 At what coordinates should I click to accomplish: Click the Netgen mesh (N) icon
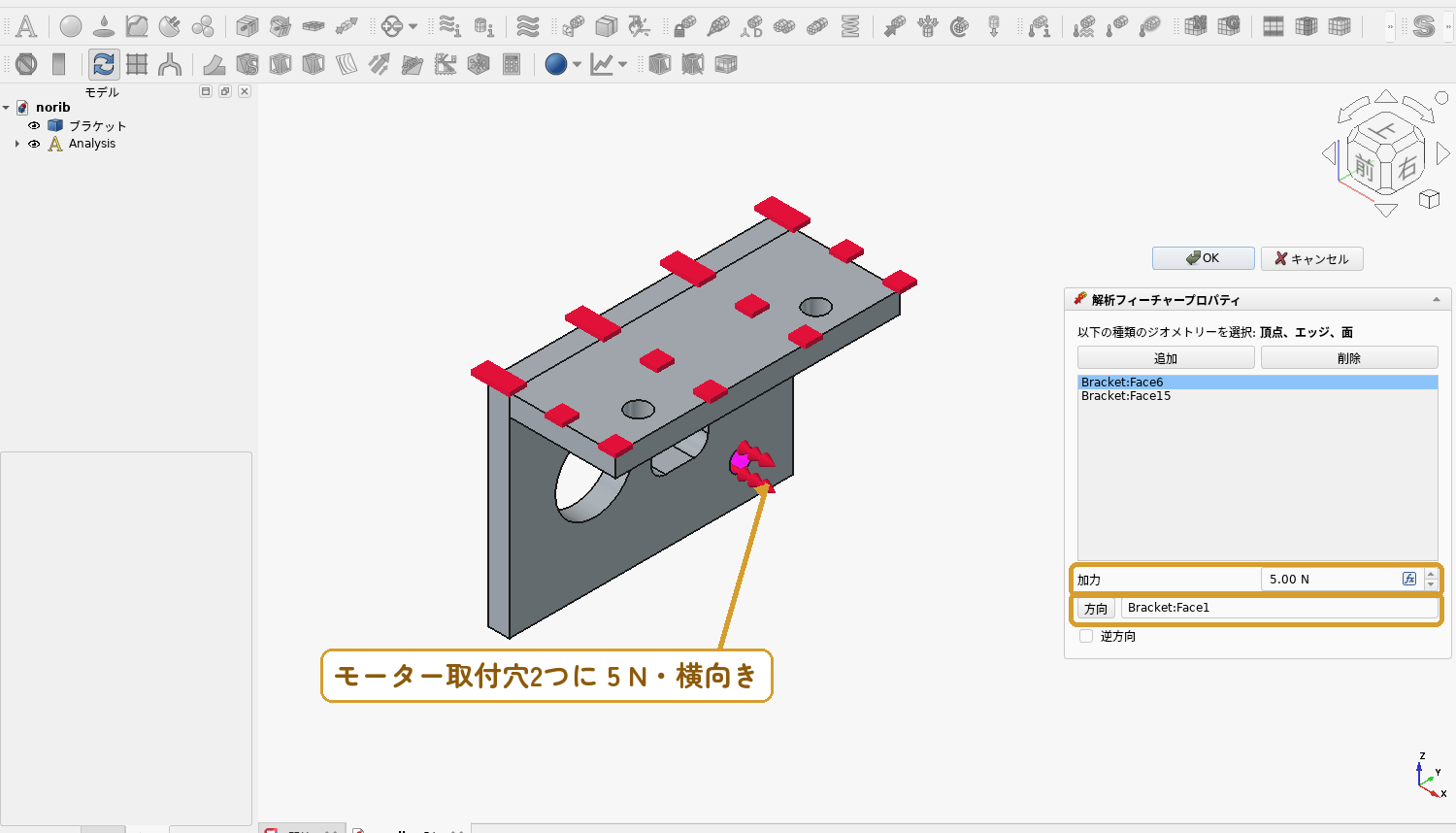(1196, 26)
